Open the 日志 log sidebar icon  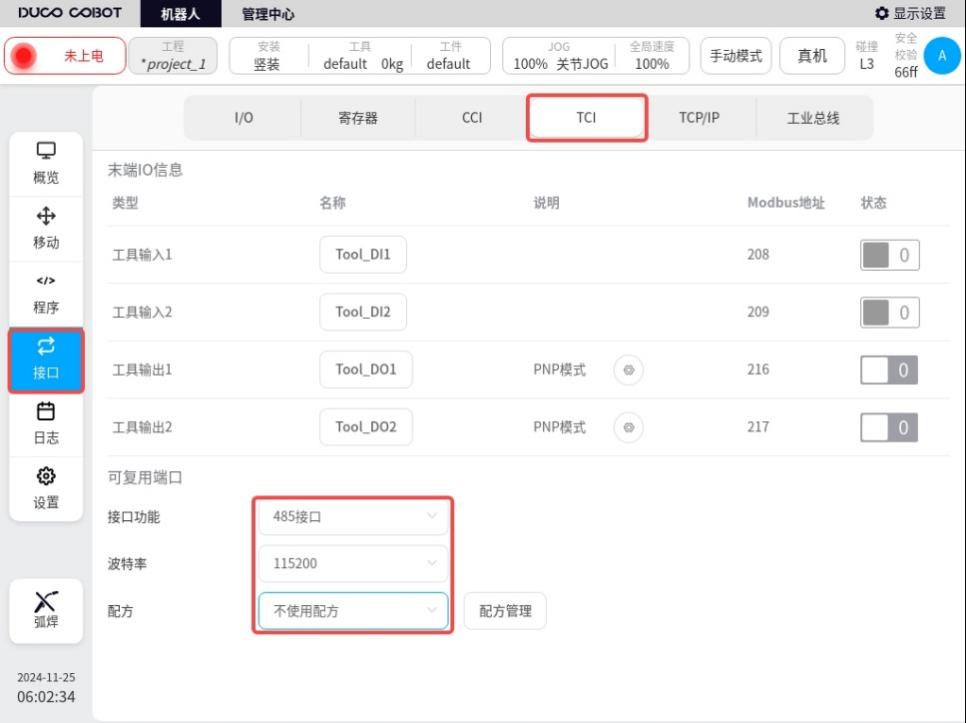(46, 424)
